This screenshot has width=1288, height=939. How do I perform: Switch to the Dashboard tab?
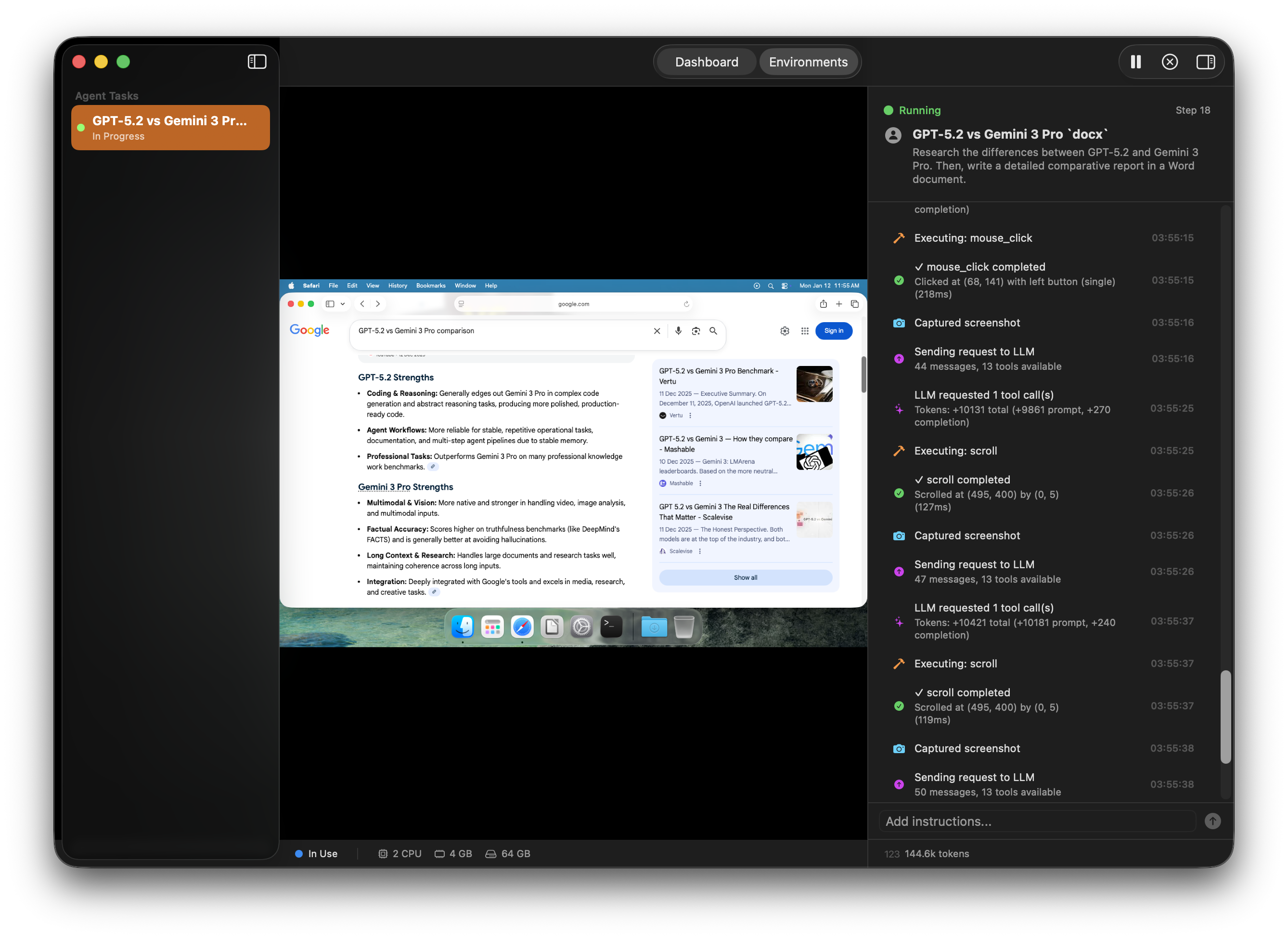(706, 62)
